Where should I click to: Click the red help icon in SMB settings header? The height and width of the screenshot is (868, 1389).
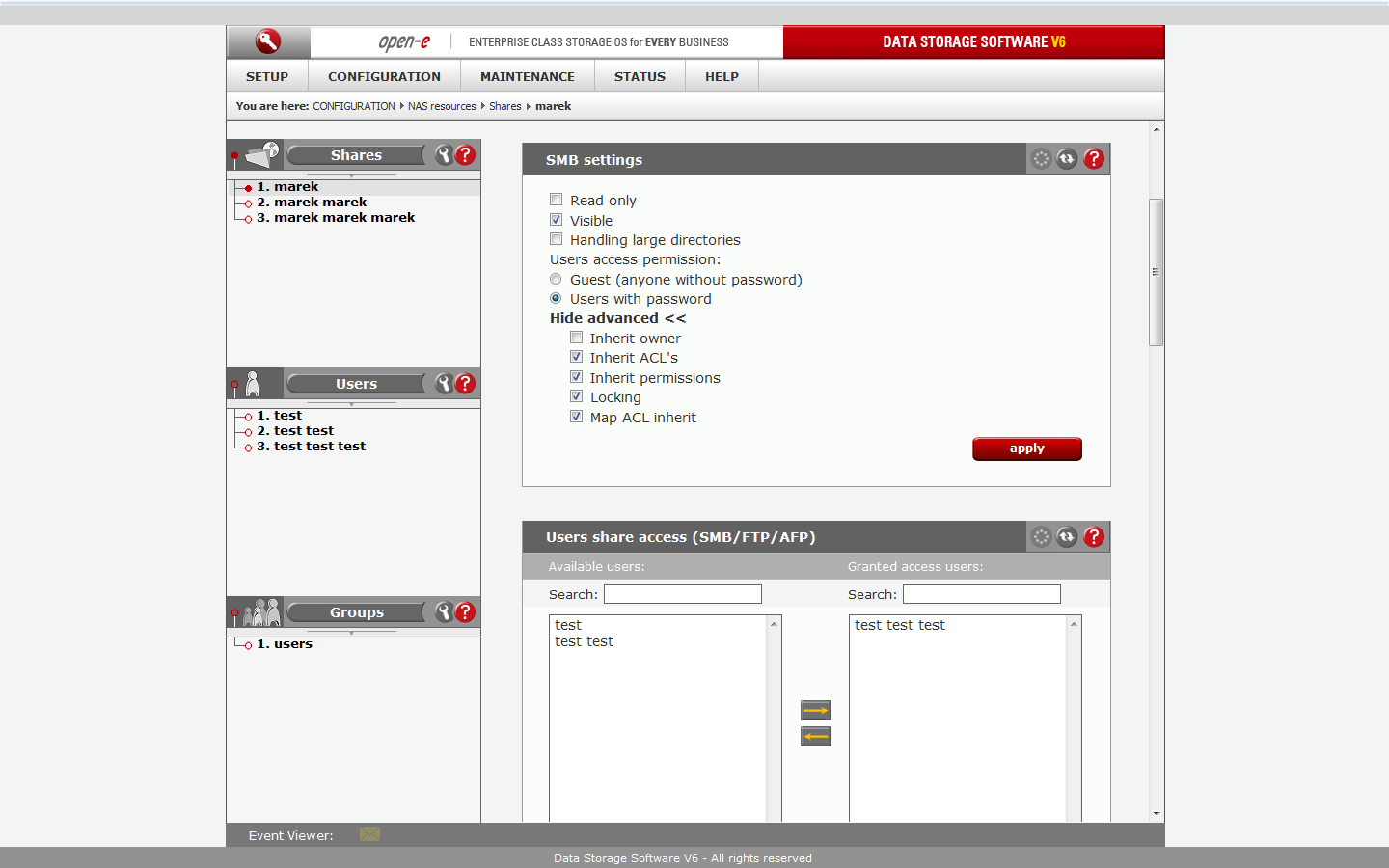click(1093, 159)
